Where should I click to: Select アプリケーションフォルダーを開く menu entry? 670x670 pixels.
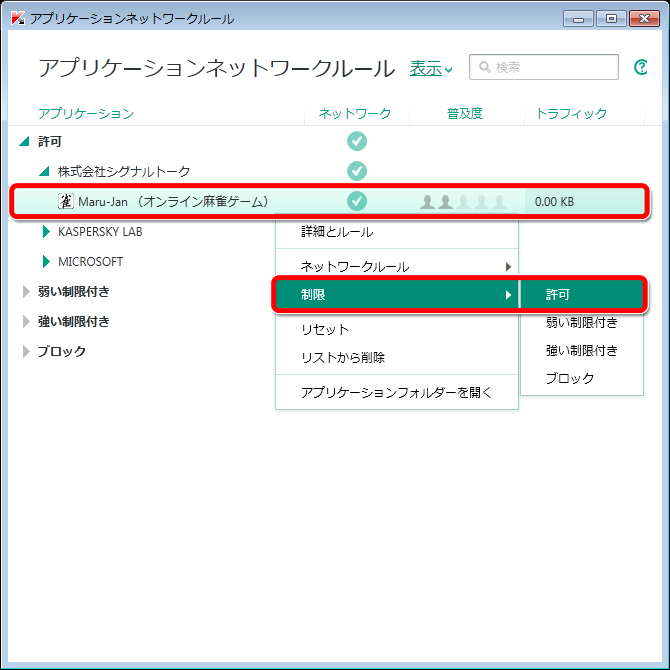click(x=397, y=392)
